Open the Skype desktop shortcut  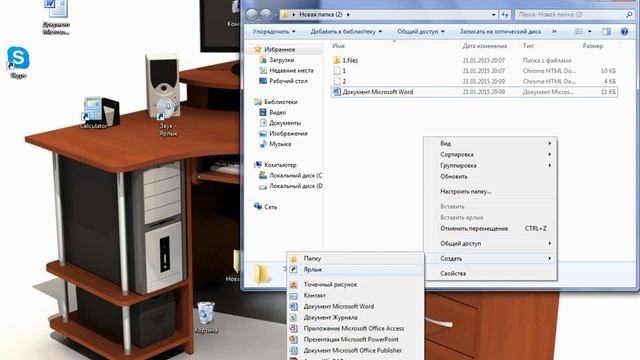[x=18, y=61]
